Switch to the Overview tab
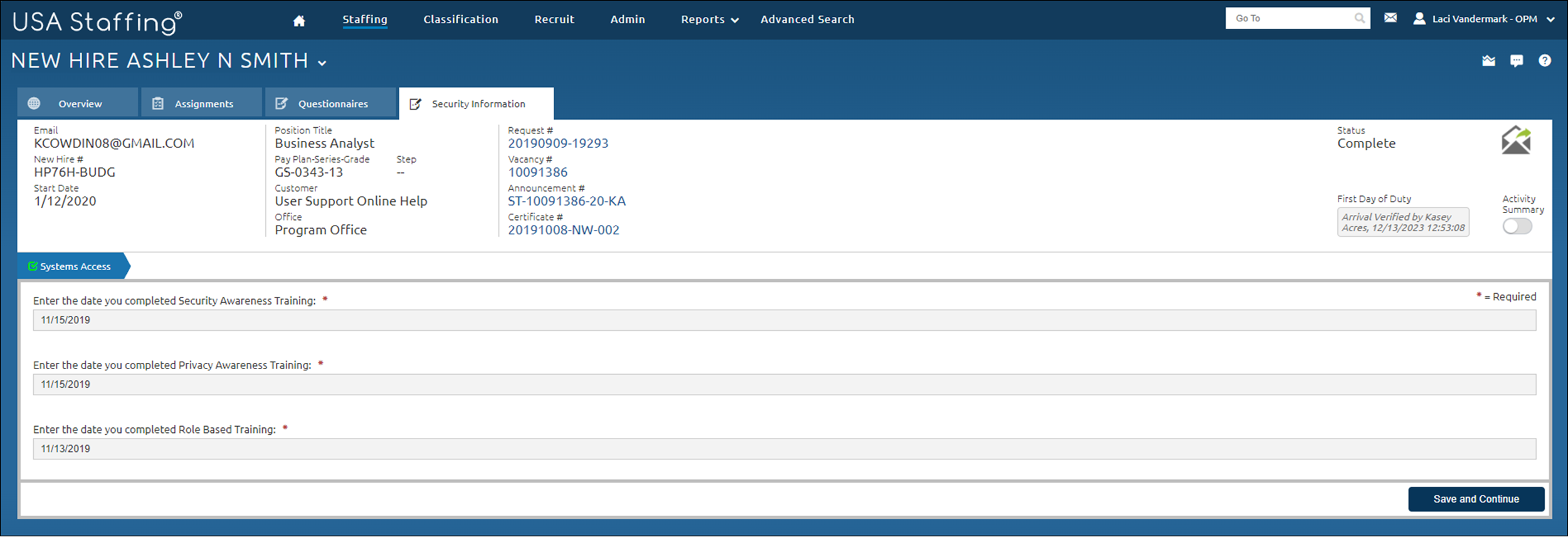The width and height of the screenshot is (1568, 537). pyautogui.click(x=78, y=103)
